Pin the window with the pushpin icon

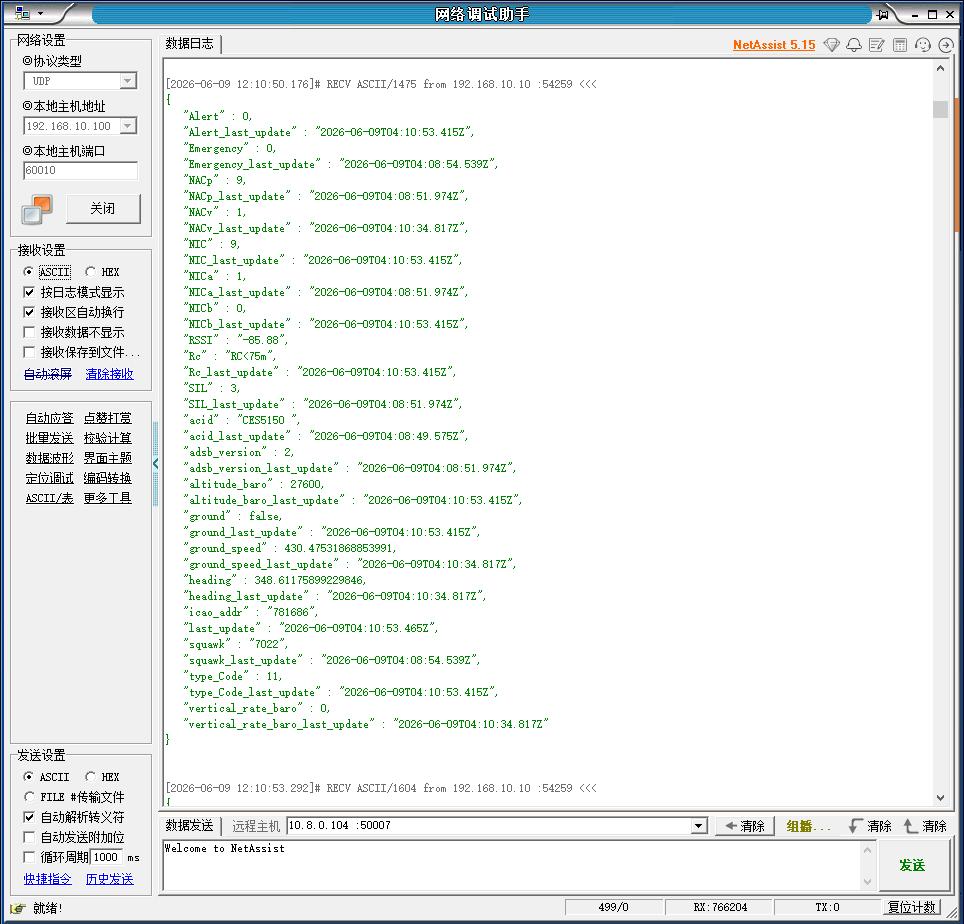(x=883, y=14)
